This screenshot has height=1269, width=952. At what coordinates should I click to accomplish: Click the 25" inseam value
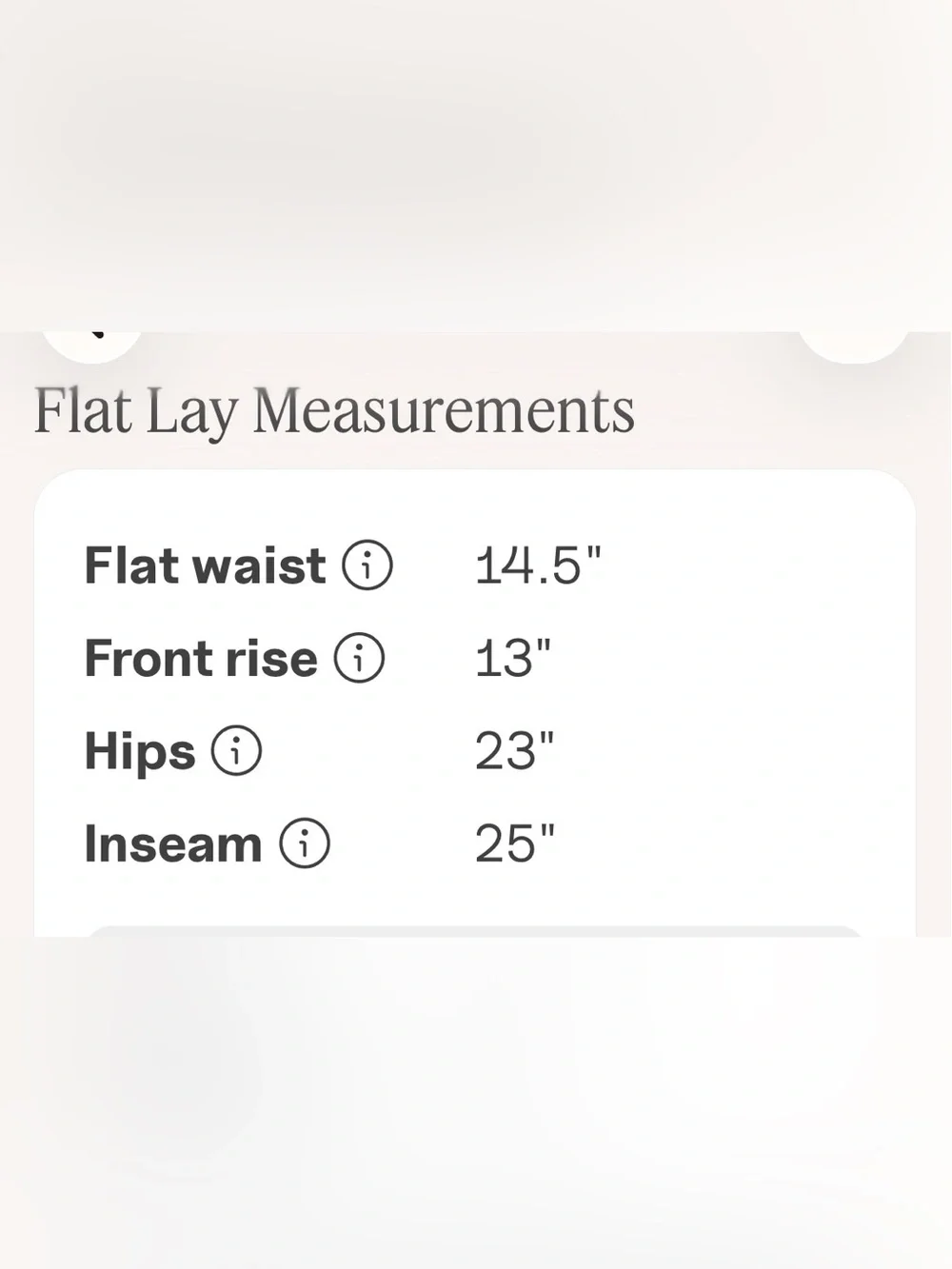515,844
